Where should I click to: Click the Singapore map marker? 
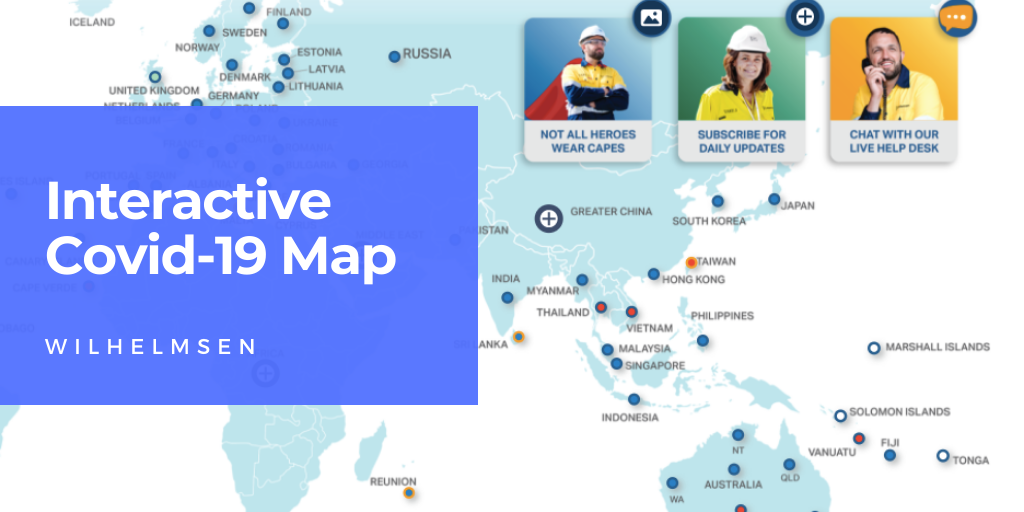point(617,364)
